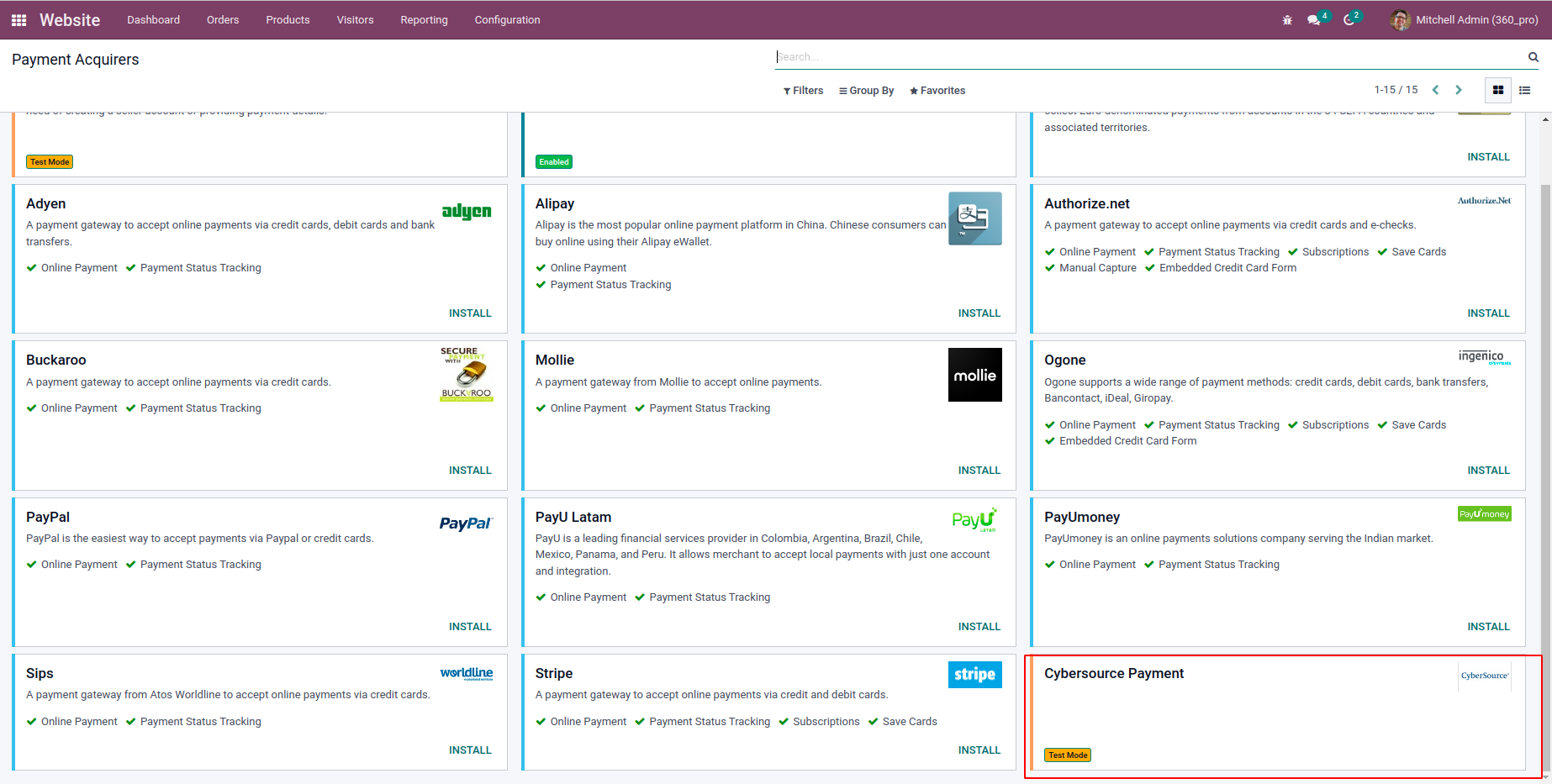Click the 1-15 / 15 pager counter

[x=1396, y=90]
